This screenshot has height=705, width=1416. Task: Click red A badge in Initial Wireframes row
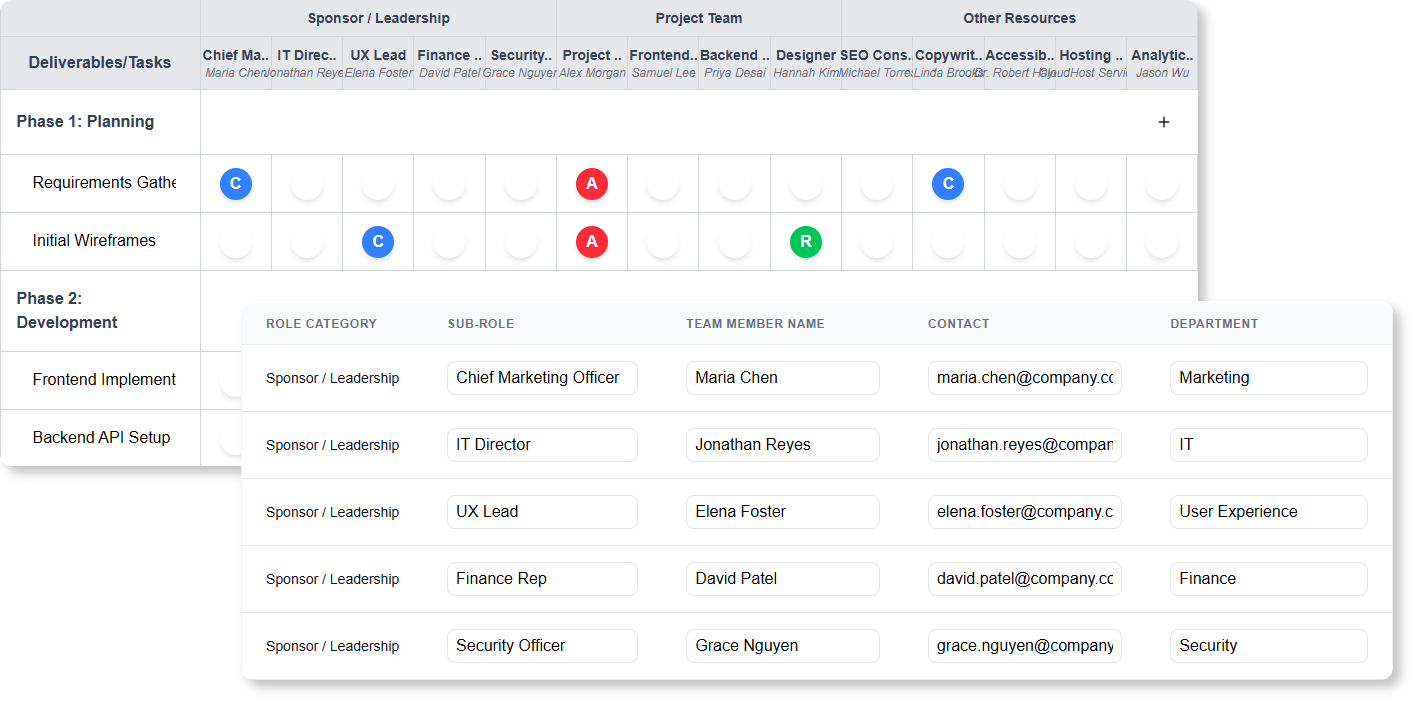592,241
